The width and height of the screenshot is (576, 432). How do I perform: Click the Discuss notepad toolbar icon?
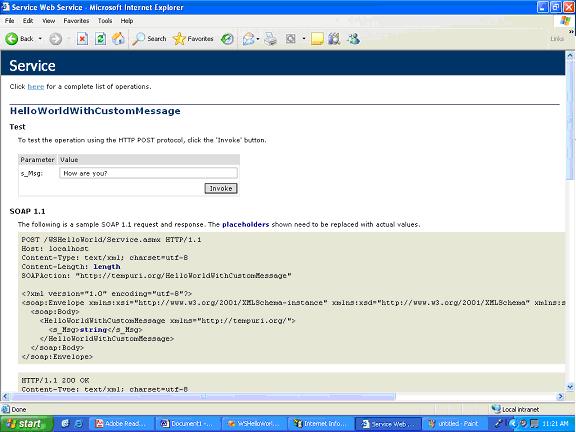point(317,39)
